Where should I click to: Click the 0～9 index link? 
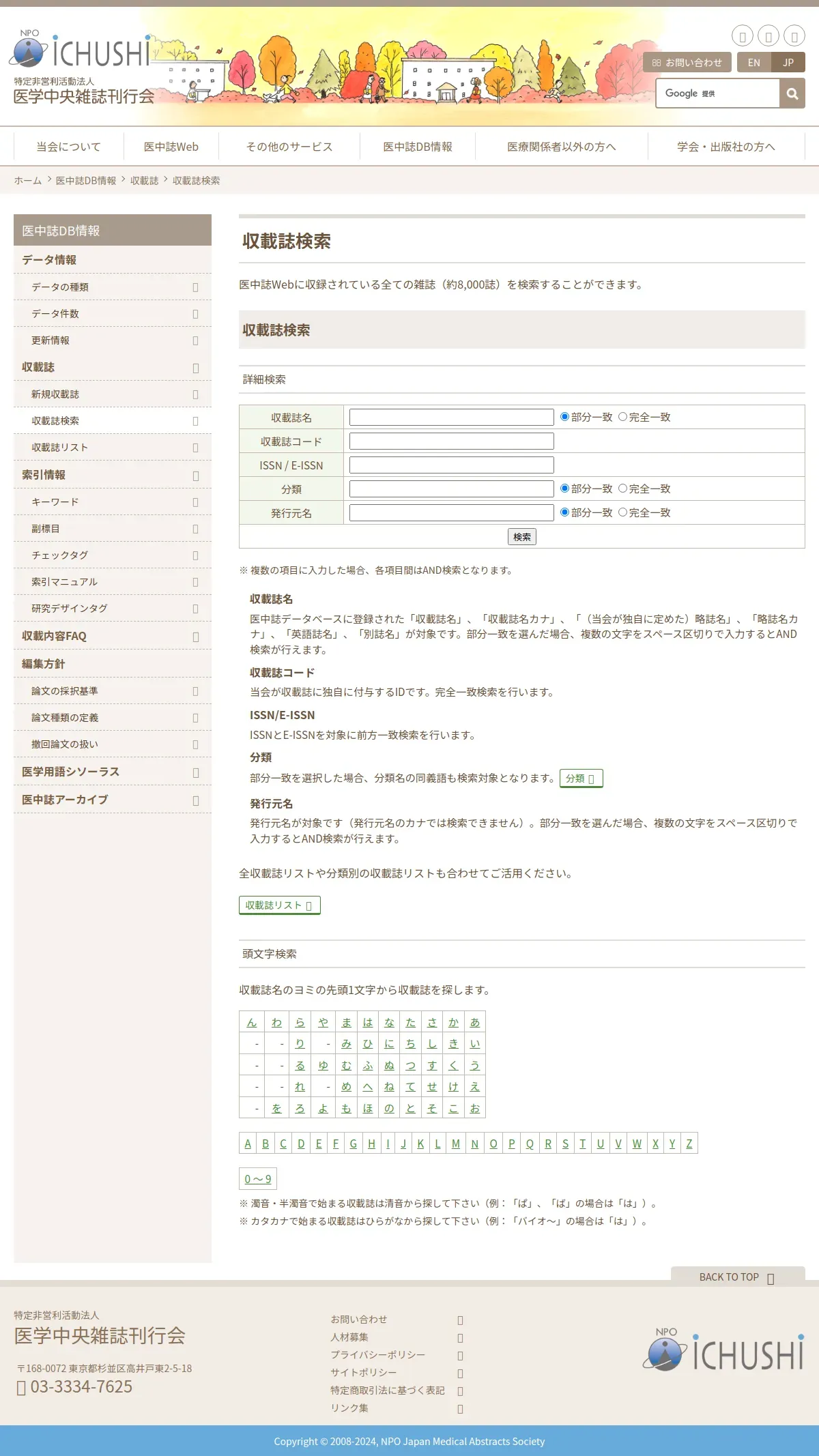tap(258, 1179)
